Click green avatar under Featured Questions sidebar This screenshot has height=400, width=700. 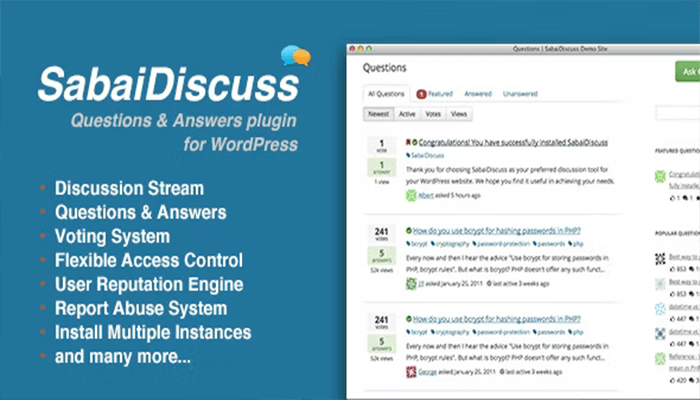pos(660,176)
